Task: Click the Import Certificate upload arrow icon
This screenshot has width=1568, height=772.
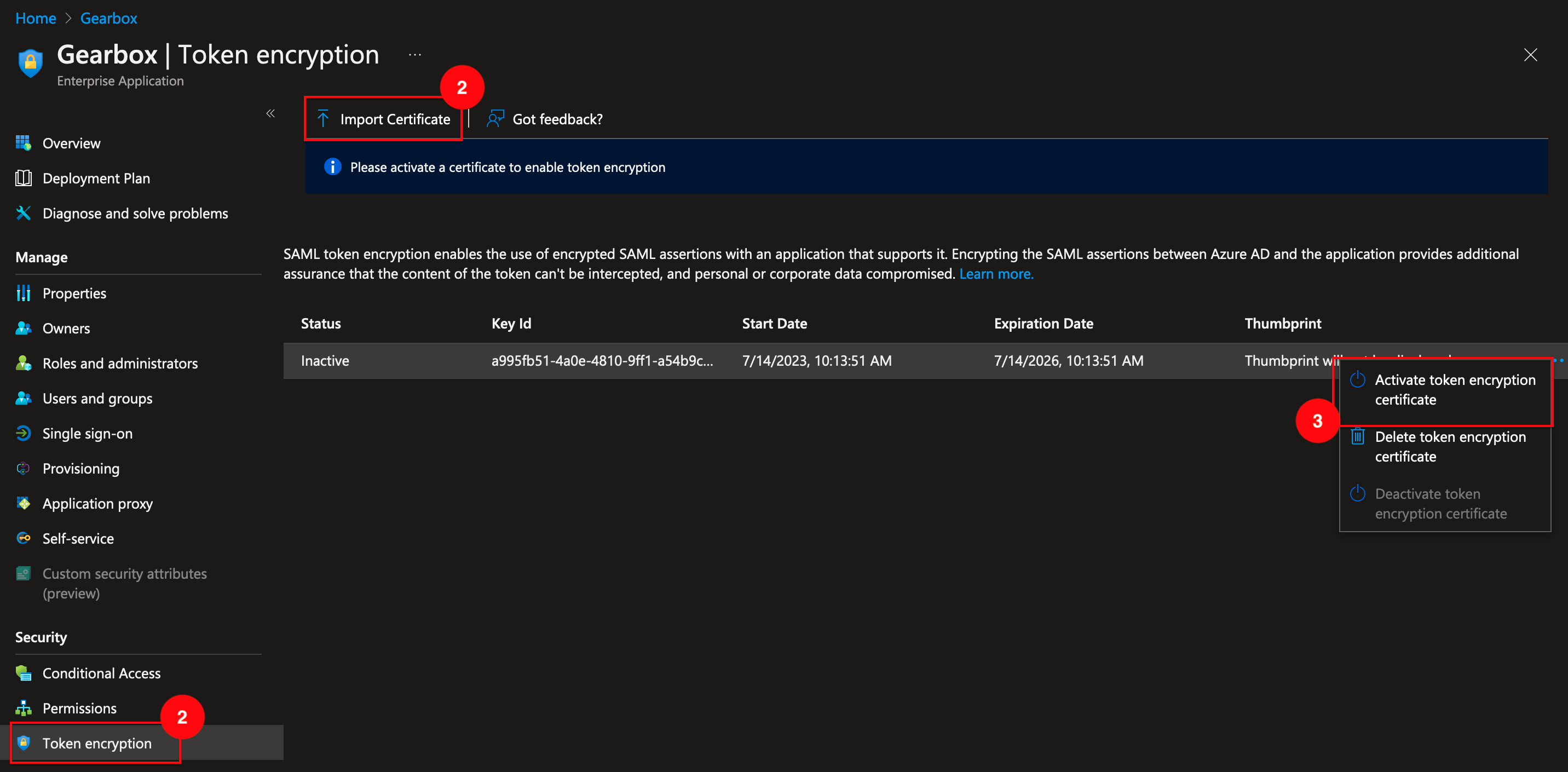Action: (323, 119)
